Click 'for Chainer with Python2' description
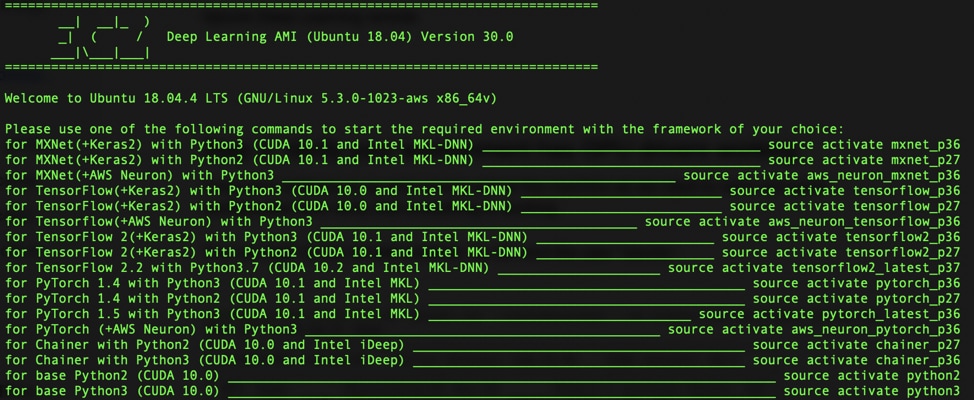This screenshot has height=400, width=974. pyautogui.click(x=204, y=345)
